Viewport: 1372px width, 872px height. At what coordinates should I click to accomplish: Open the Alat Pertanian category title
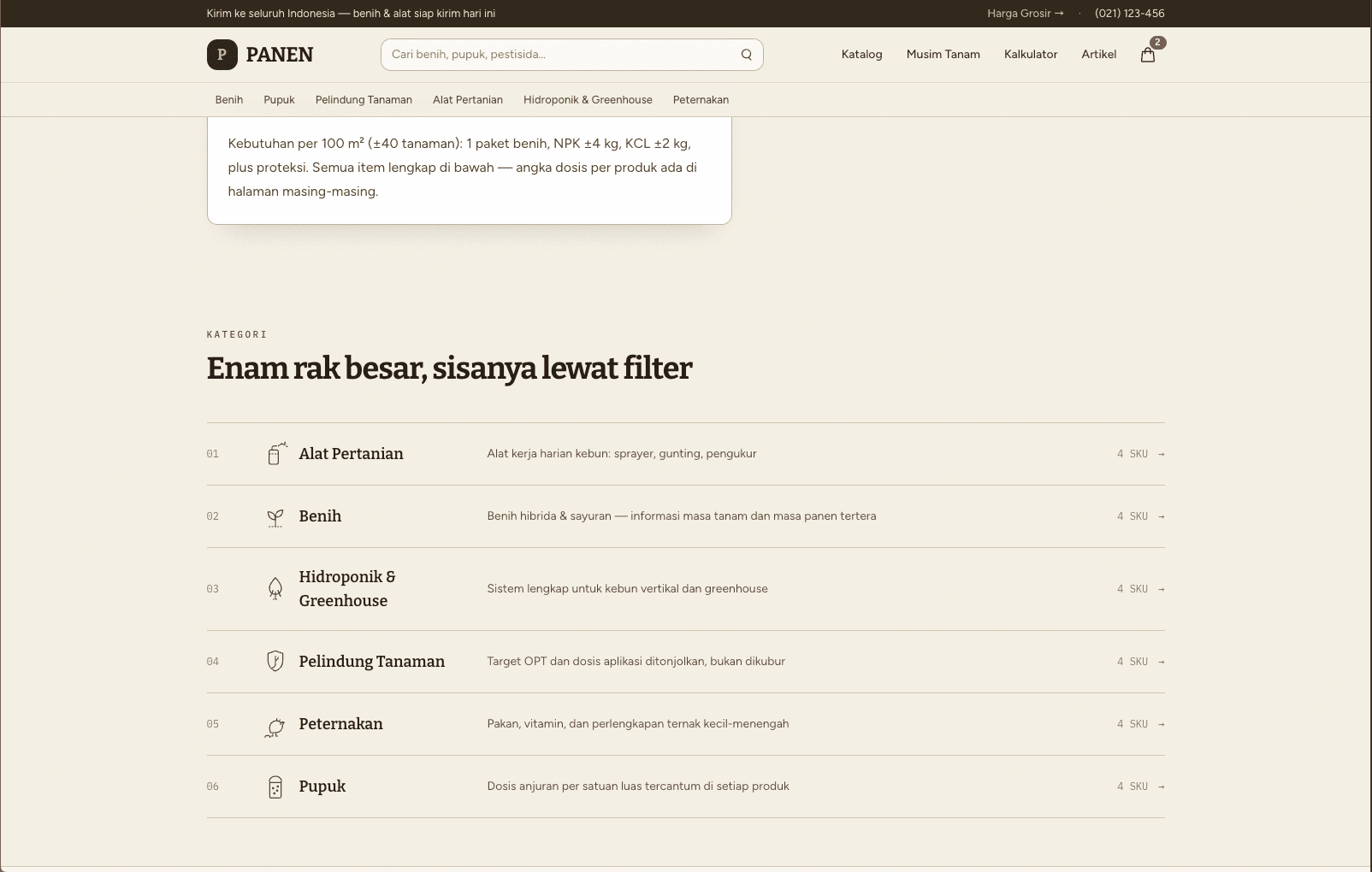(x=351, y=454)
